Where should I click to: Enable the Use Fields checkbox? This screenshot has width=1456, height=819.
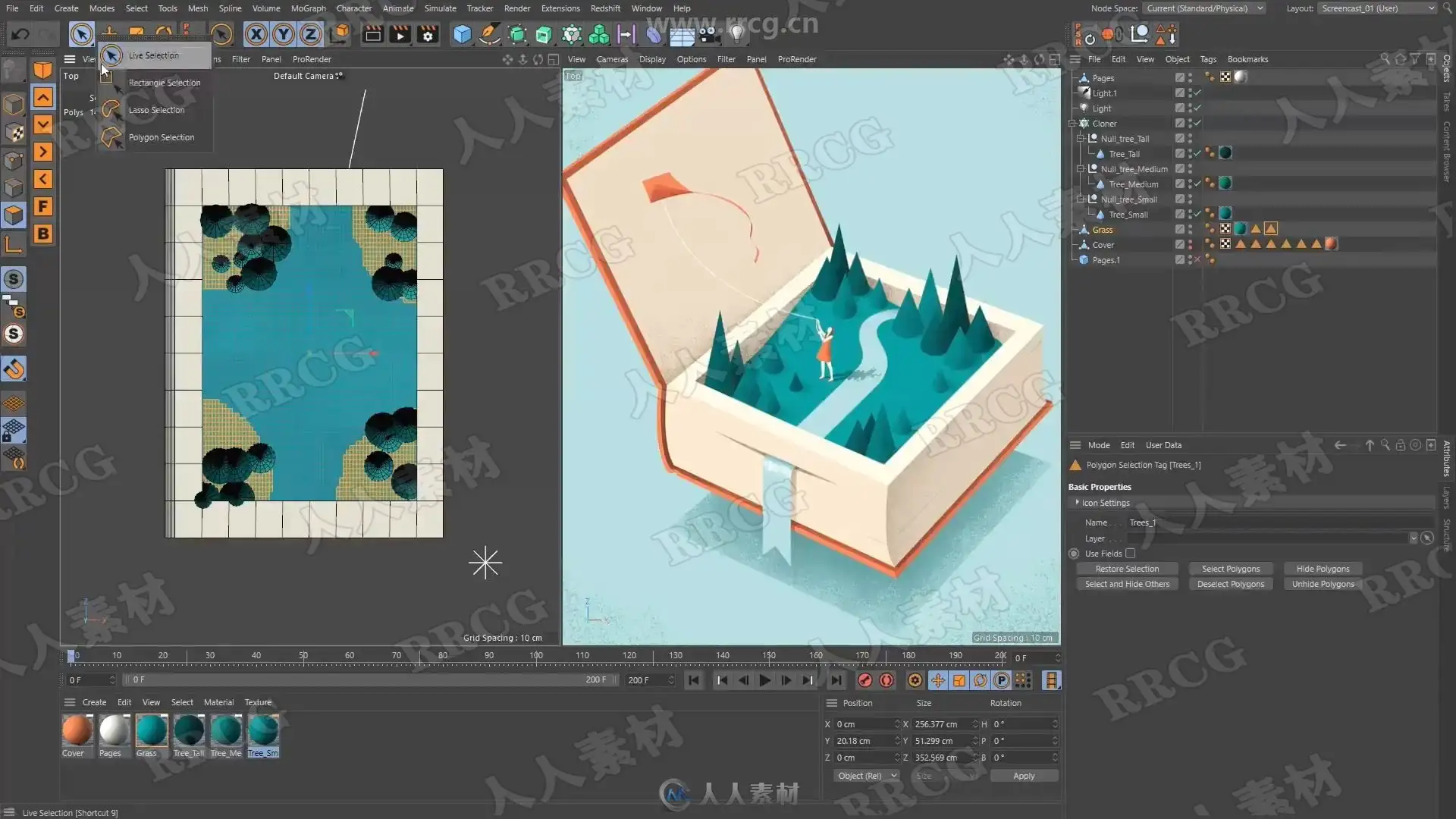[1130, 554]
